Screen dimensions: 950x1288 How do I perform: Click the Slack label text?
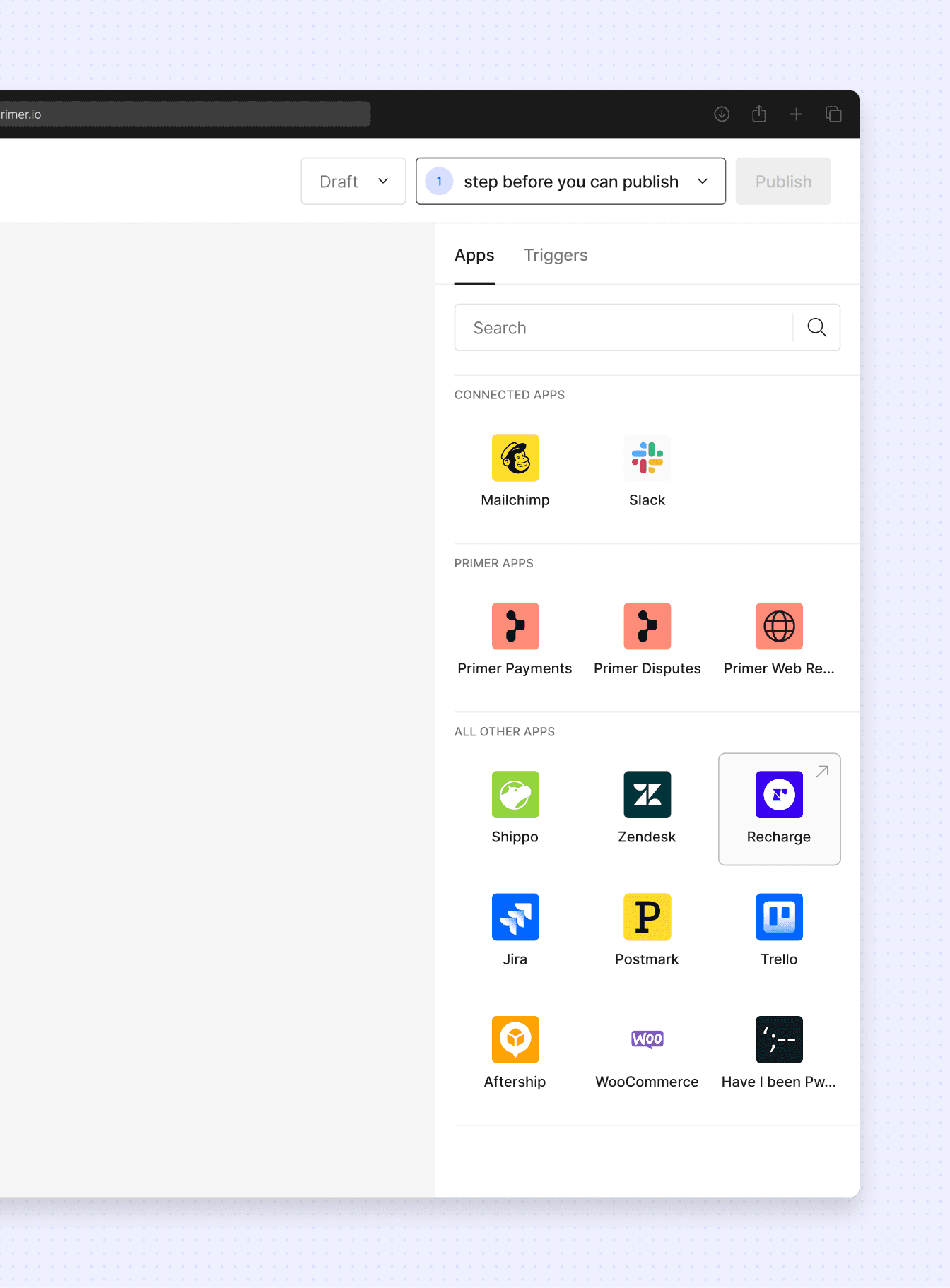pyautogui.click(x=647, y=500)
